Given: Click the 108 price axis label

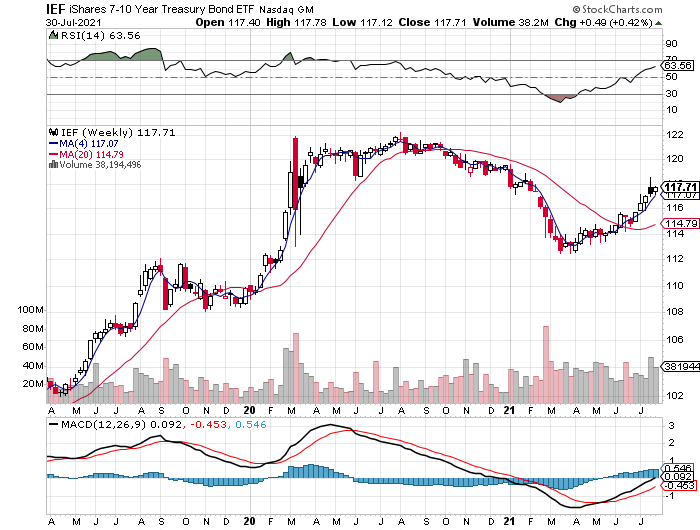Looking at the screenshot, I should 674,312.
